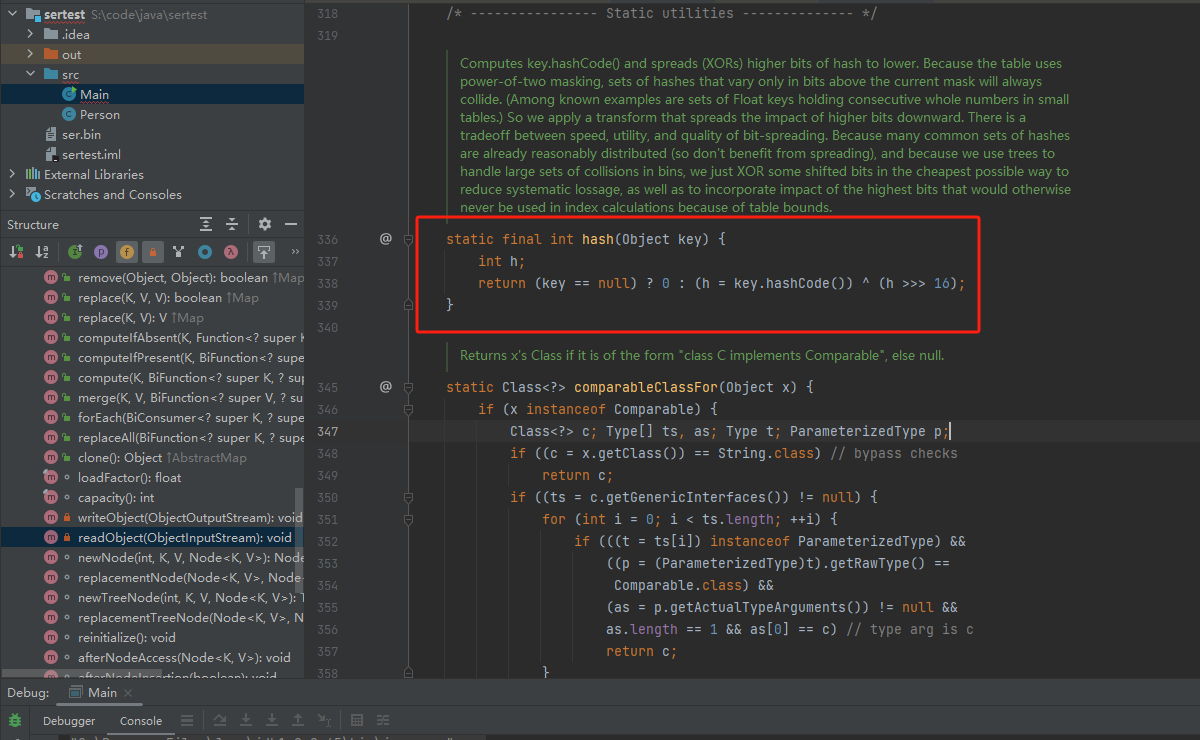Viewport: 1200px width, 740px height.
Task: Toggle Show Anonymous Classes blue circle icon
Action: (x=204, y=252)
